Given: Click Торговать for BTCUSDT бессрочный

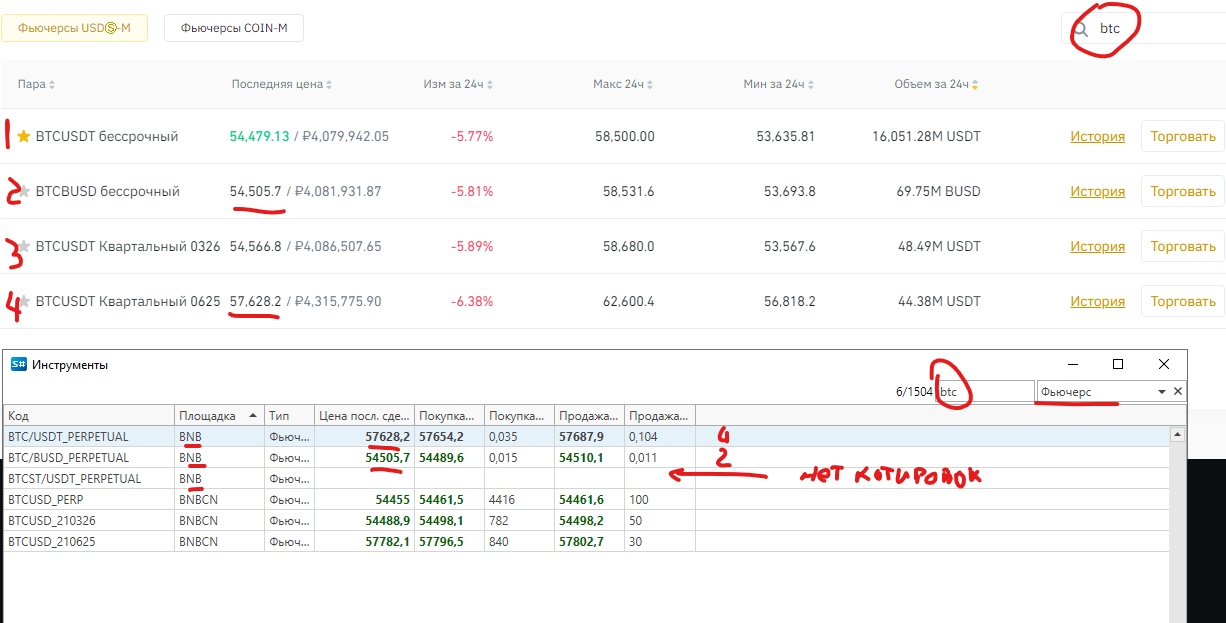Looking at the screenshot, I should pos(1183,136).
